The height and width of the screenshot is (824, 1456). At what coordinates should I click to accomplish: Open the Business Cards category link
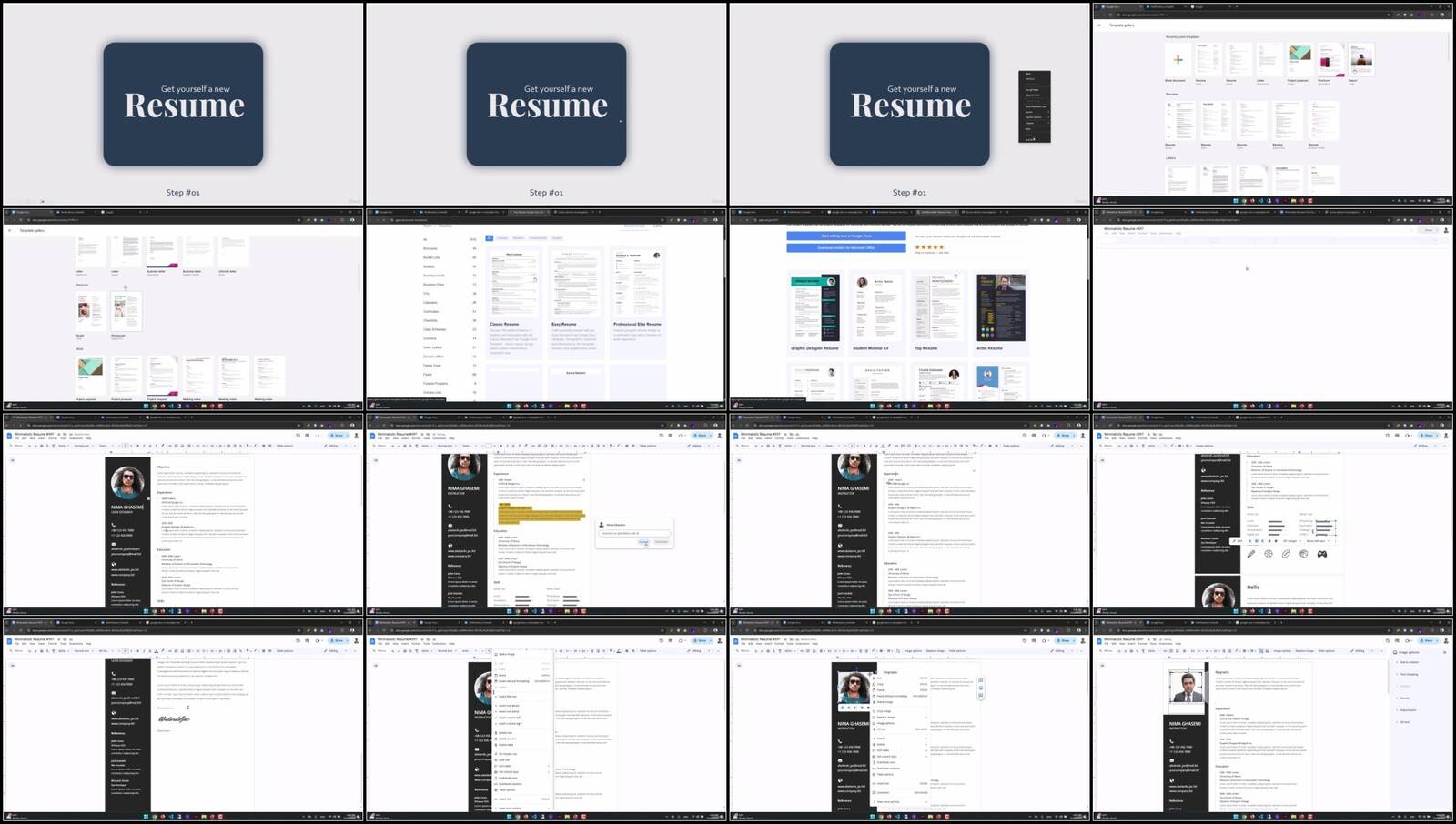(434, 276)
